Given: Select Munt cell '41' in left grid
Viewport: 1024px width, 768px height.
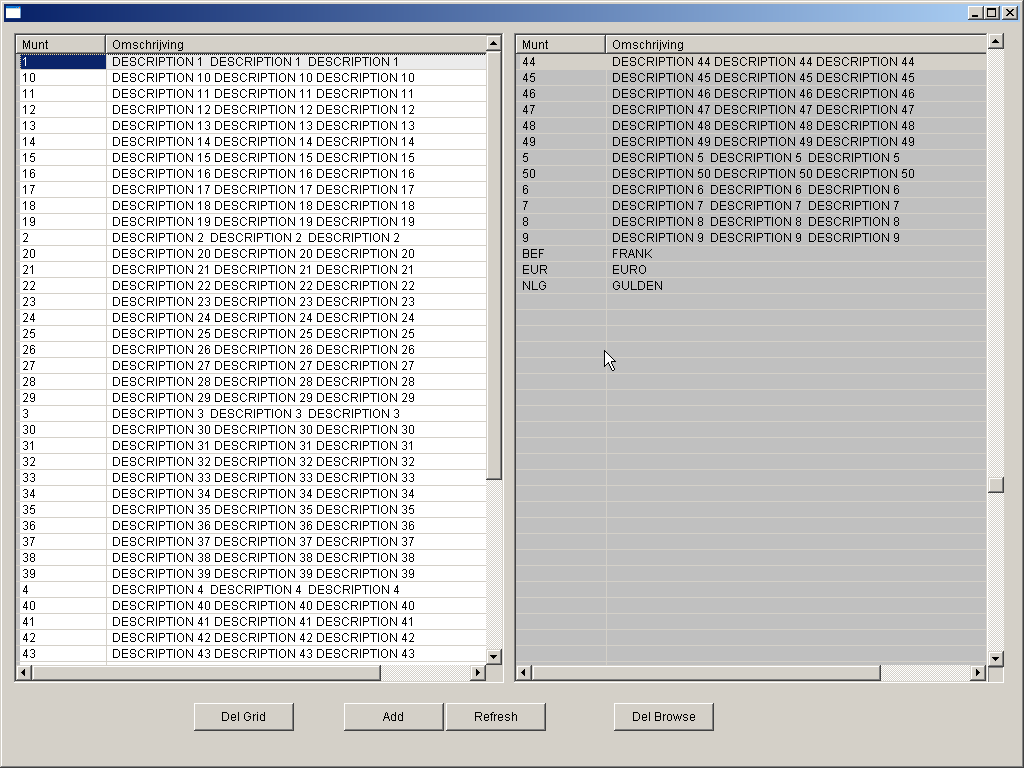Looking at the screenshot, I should click(x=61, y=622).
